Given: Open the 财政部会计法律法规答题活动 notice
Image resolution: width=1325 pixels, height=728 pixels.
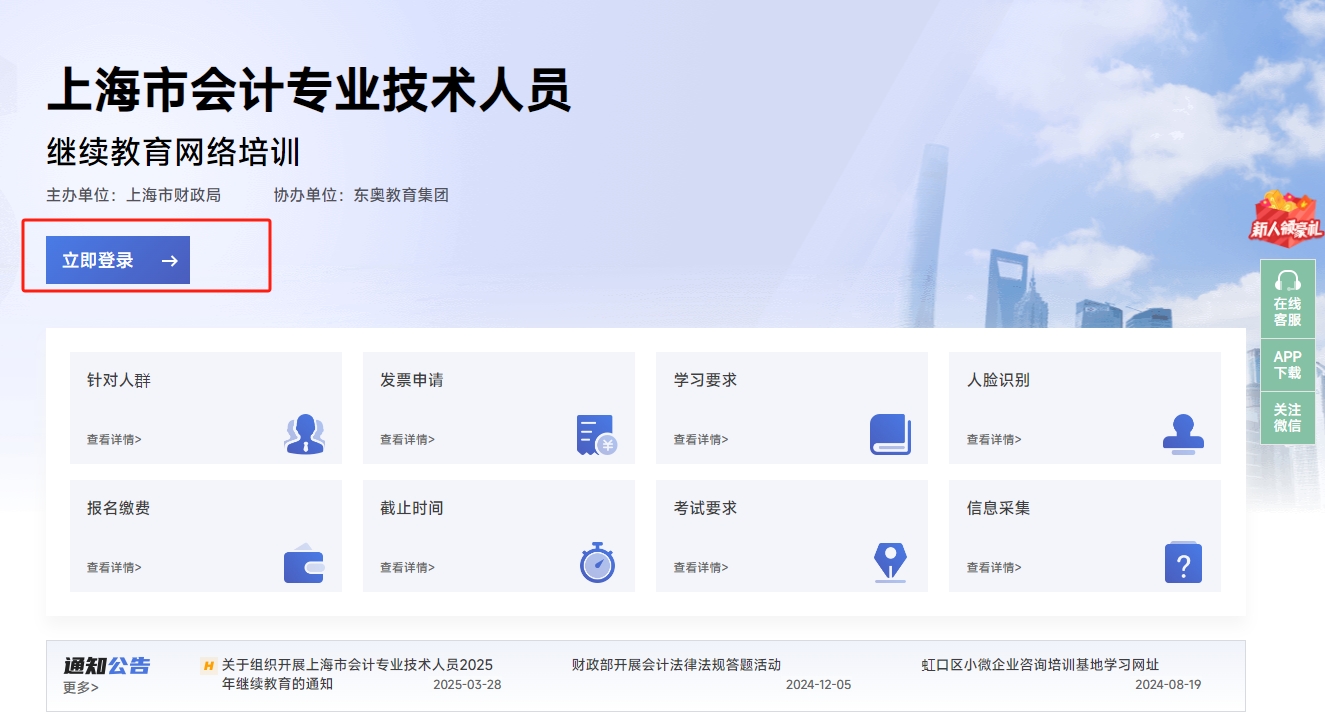Looking at the screenshot, I should coord(677,664).
